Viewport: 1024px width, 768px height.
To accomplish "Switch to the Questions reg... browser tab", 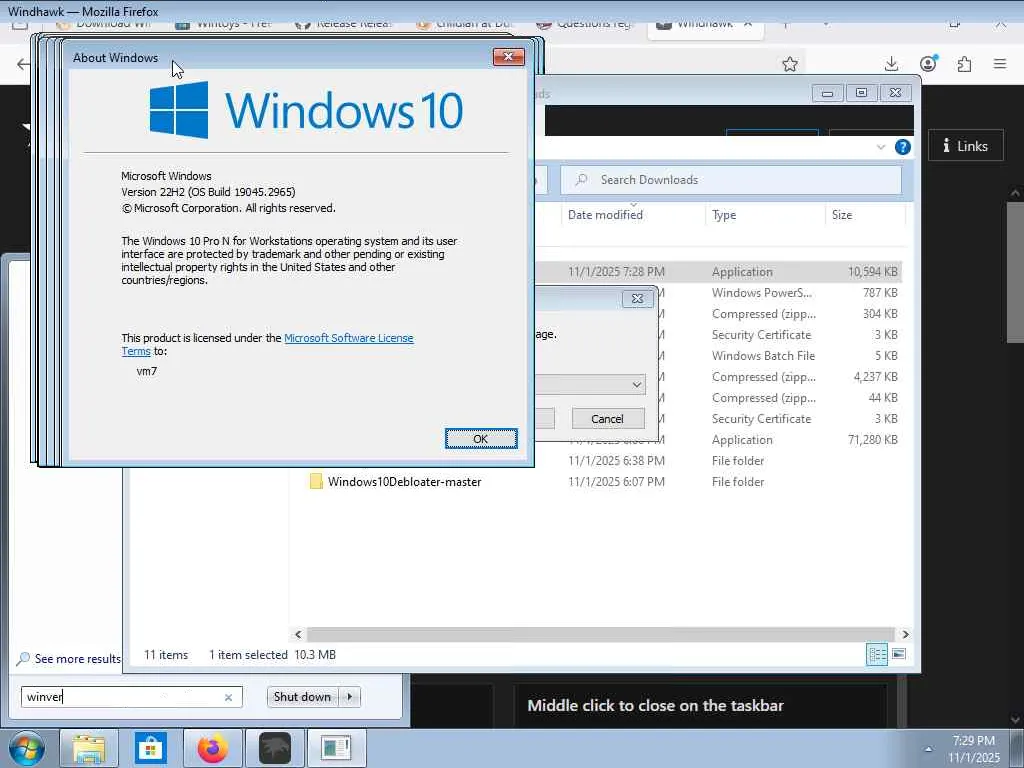I will click(586, 26).
